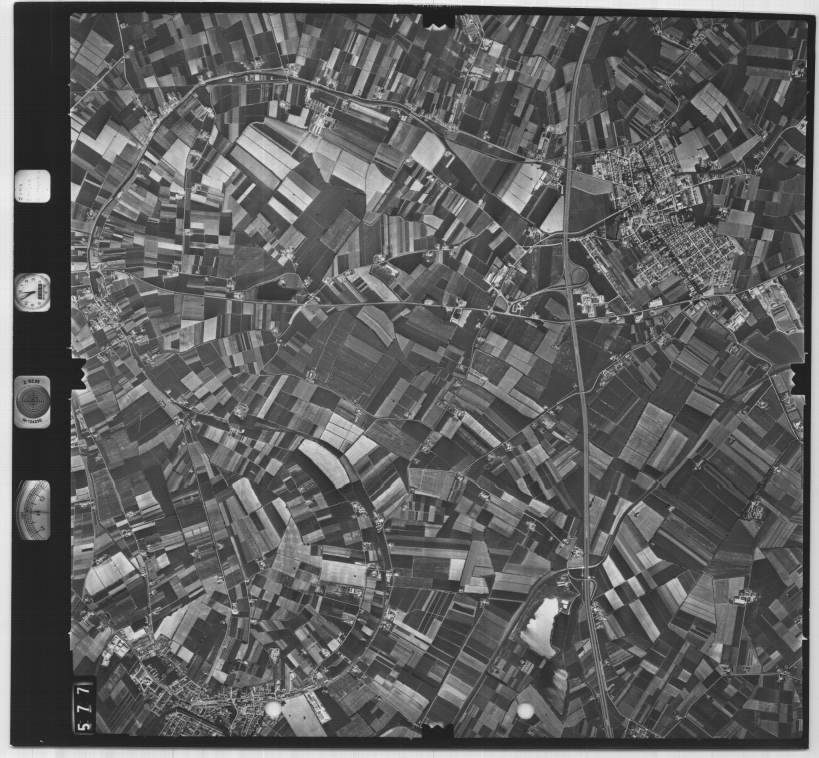Click the circular bubble level instrument

32,402
